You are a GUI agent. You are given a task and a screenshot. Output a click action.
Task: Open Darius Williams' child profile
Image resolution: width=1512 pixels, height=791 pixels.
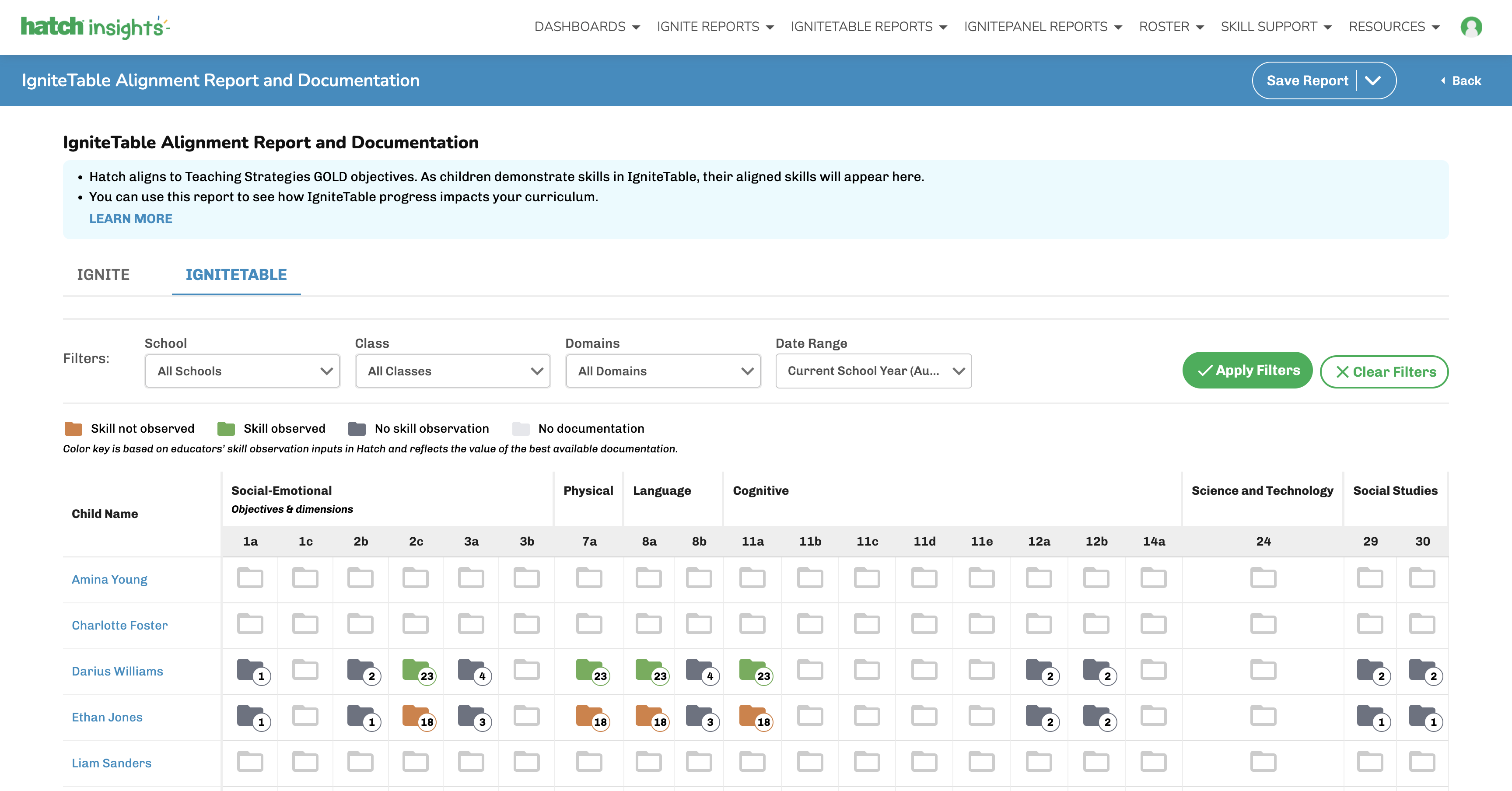click(x=117, y=671)
